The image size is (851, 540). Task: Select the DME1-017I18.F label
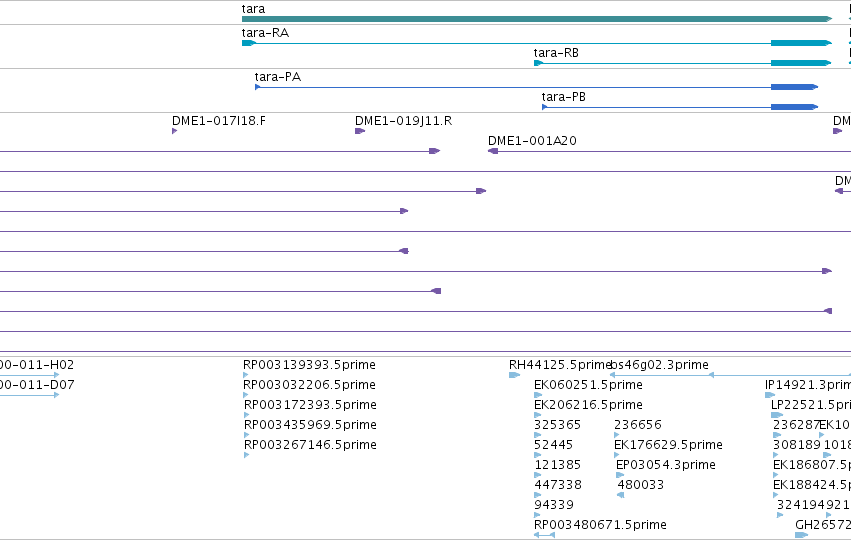(219, 120)
